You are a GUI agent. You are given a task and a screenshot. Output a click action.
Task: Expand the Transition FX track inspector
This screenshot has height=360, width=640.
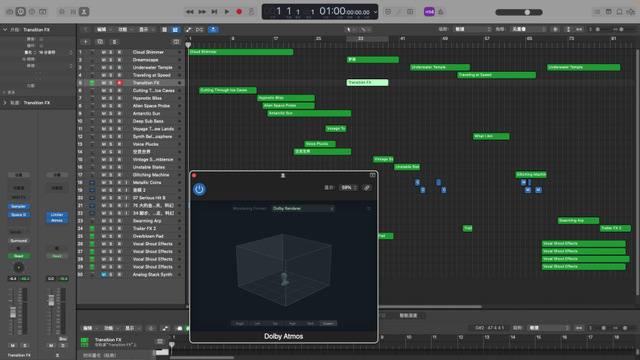pos(5,102)
